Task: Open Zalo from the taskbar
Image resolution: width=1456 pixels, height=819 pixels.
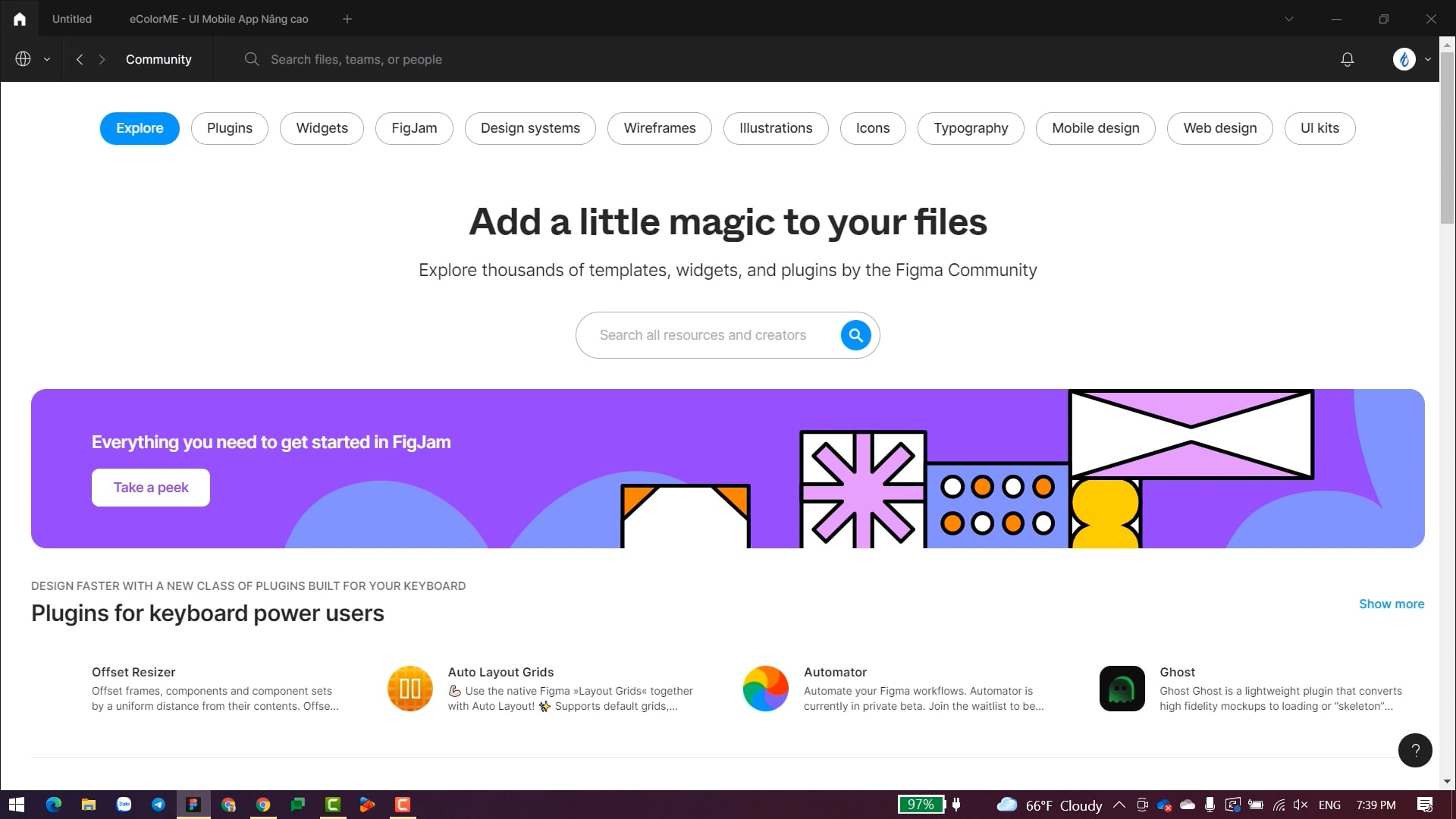Action: (x=124, y=805)
